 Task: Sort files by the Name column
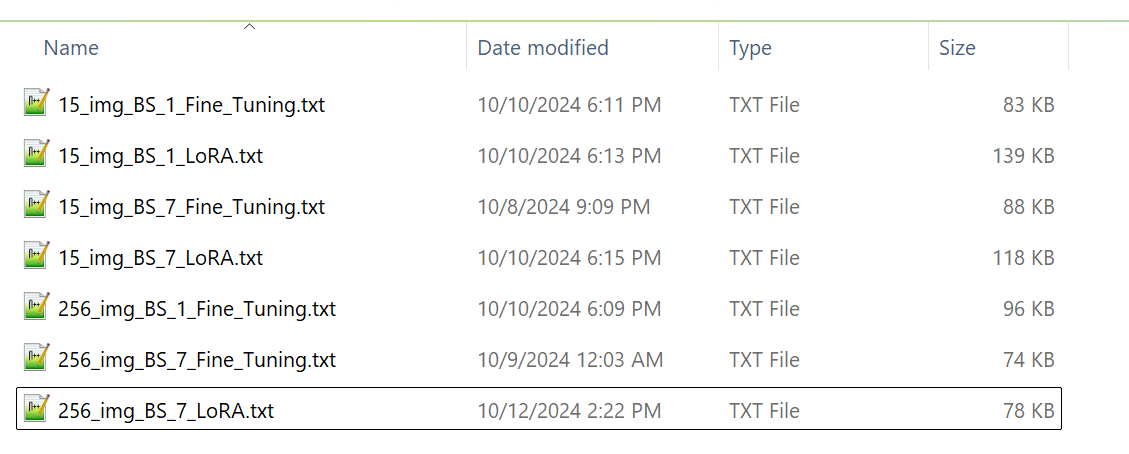click(71, 47)
